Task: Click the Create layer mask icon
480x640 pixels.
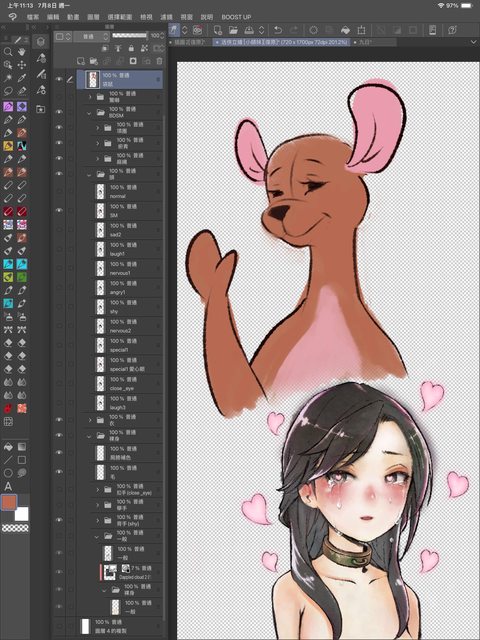Action: (x=133, y=61)
